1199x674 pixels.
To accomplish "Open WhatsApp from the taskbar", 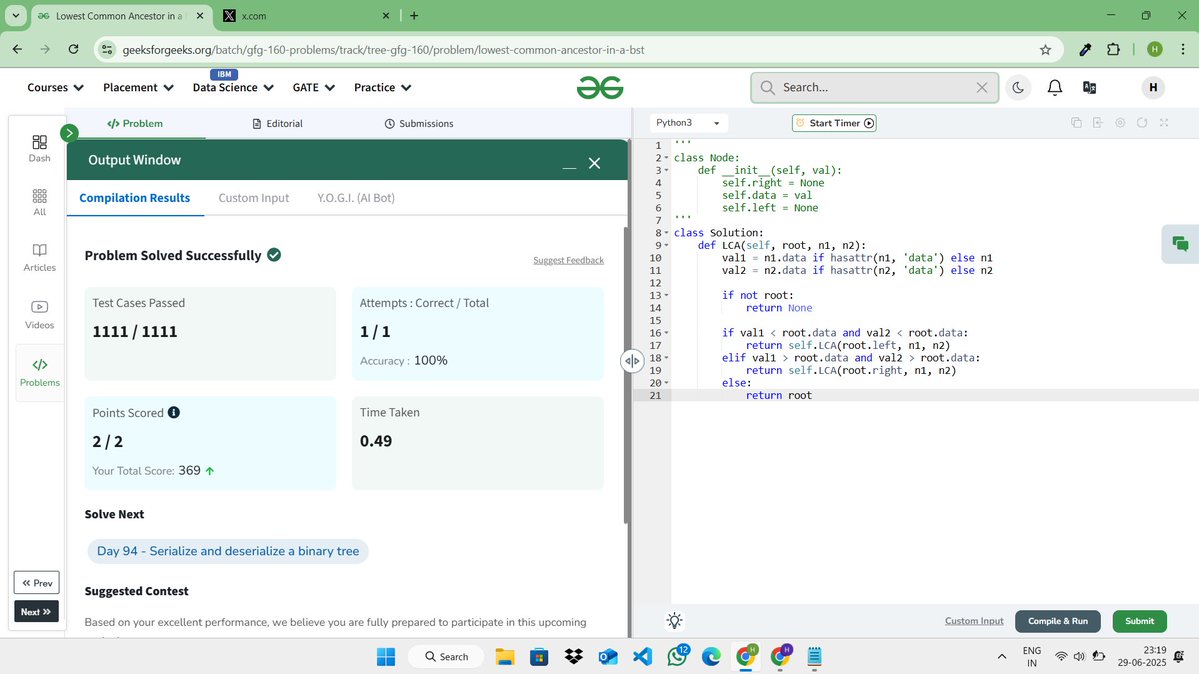I will pos(677,656).
